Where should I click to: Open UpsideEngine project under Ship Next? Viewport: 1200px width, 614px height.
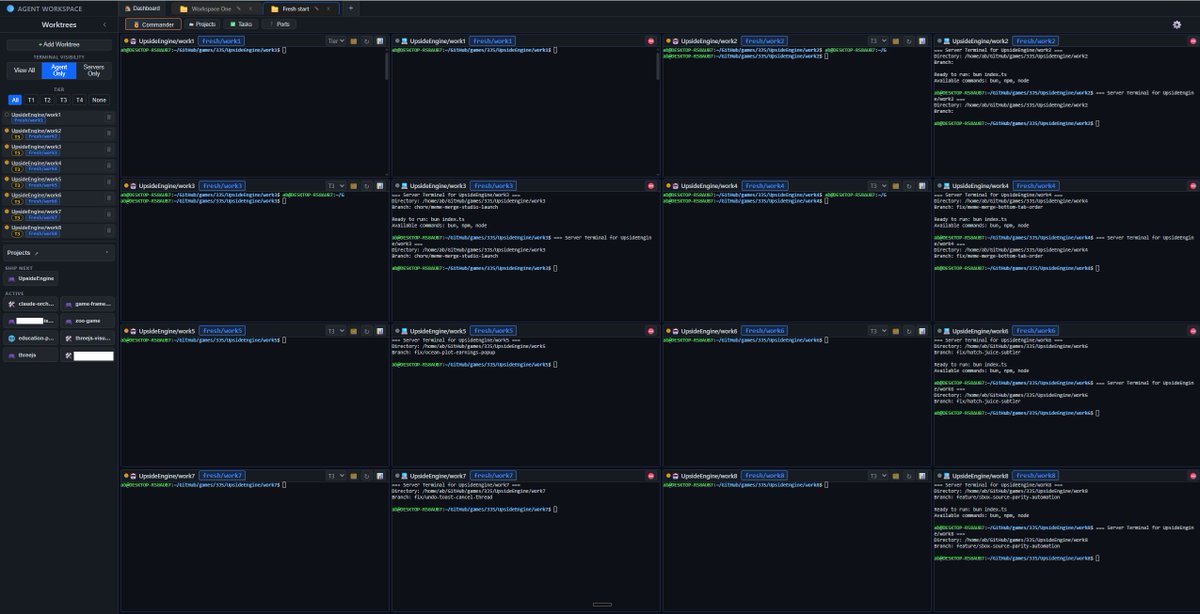[32, 278]
